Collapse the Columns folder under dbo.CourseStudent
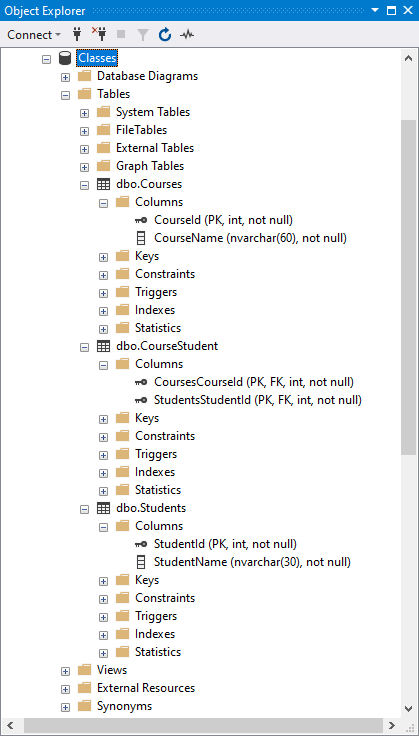 tap(104, 365)
